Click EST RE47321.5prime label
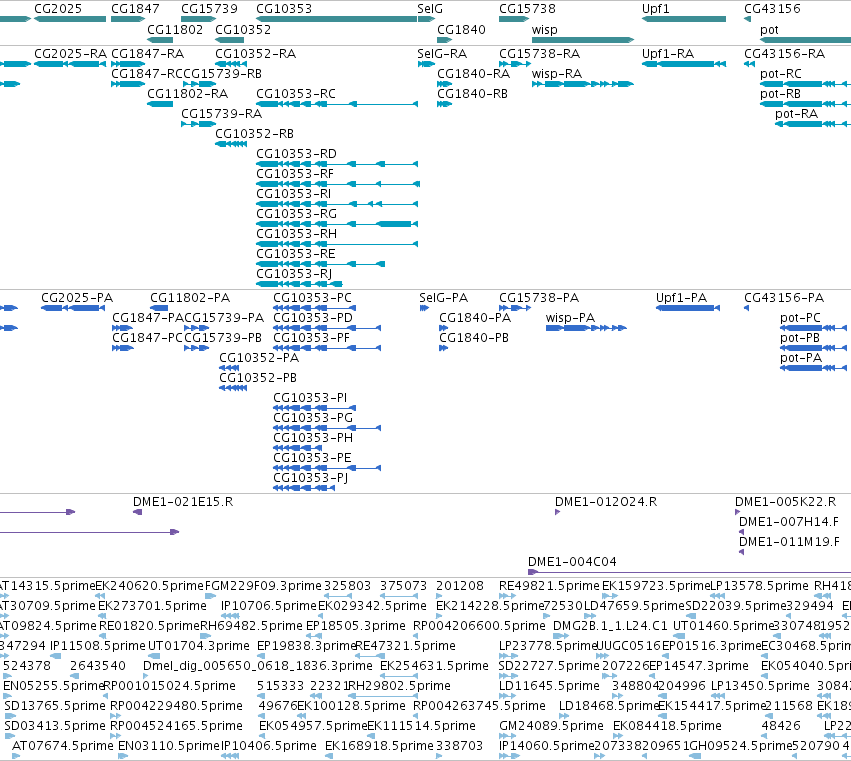851x761 pixels. click(405, 646)
